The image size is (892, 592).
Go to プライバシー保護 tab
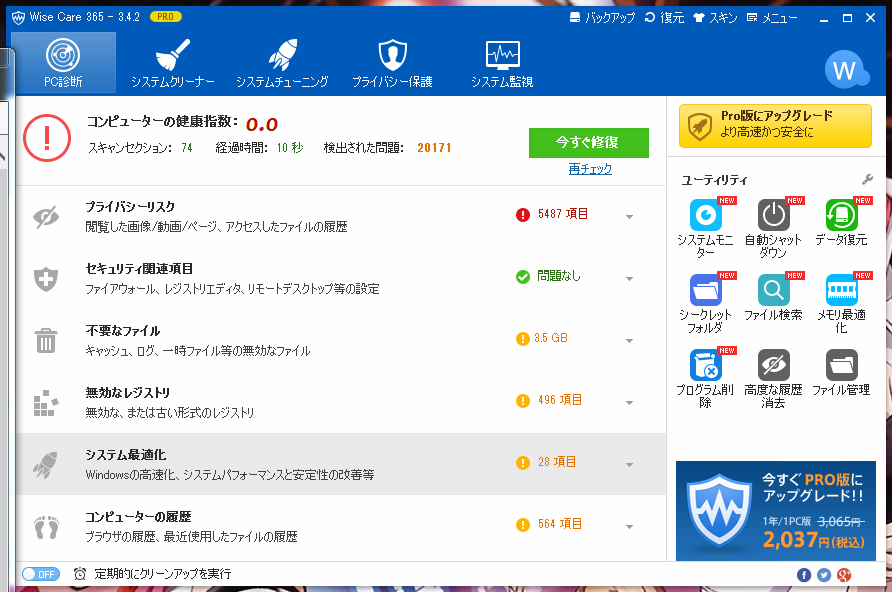point(393,63)
